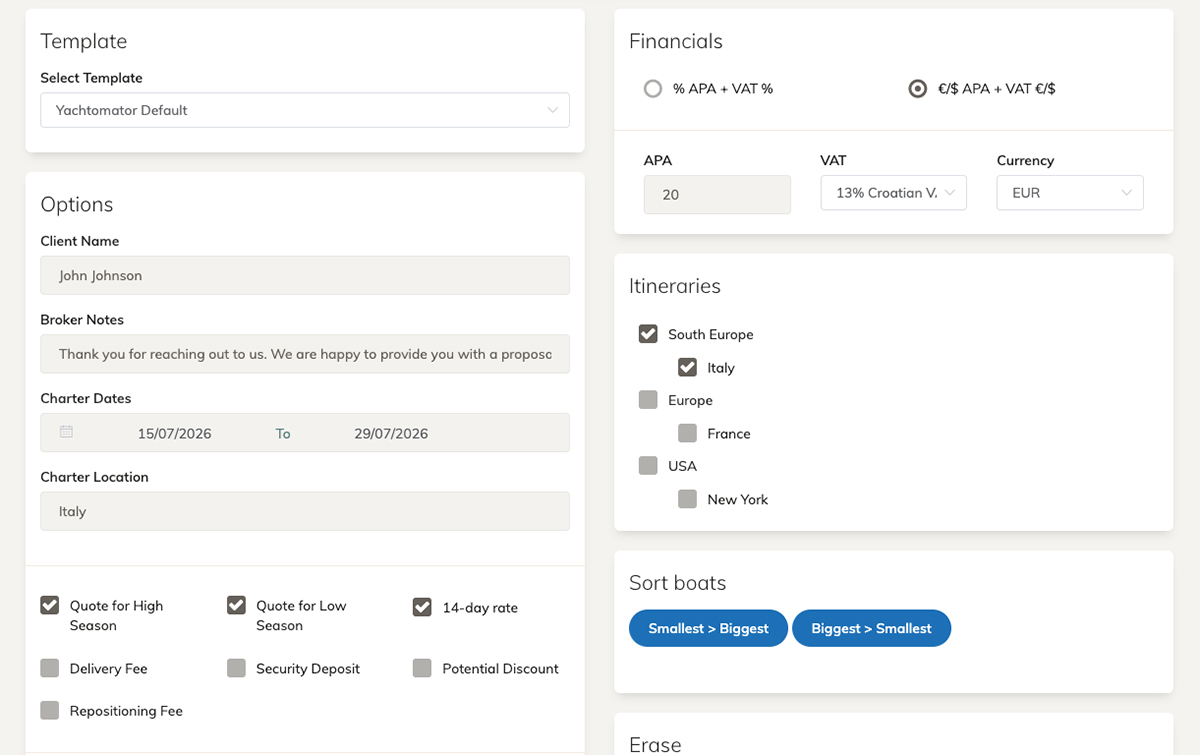Check the France itinerary

(687, 433)
